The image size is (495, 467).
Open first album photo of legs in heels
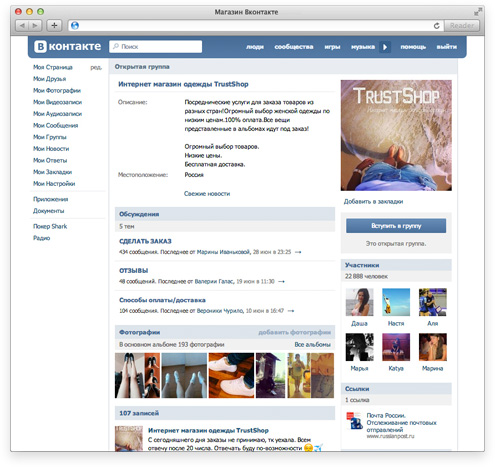pos(137,376)
